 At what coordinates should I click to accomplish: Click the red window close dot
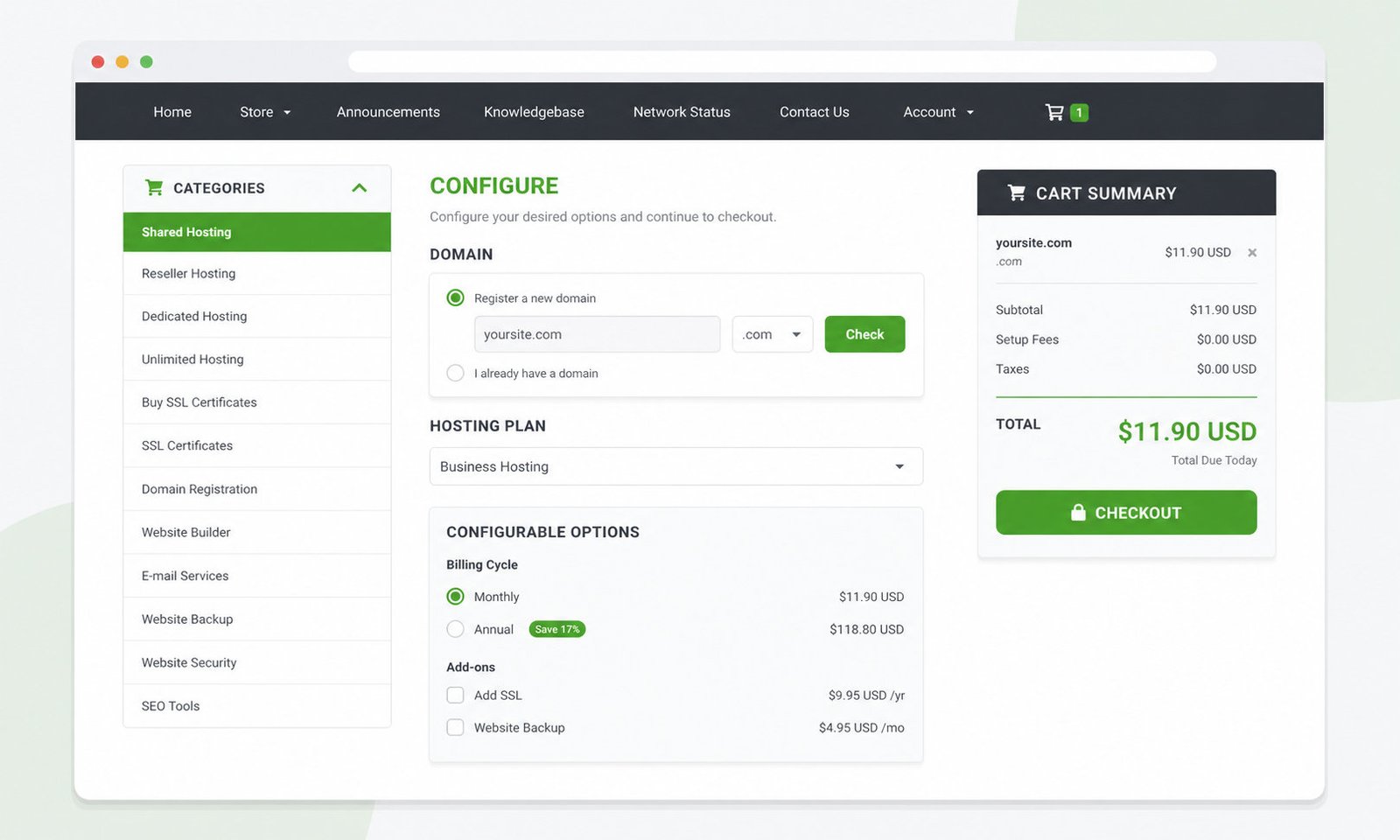coord(98,61)
